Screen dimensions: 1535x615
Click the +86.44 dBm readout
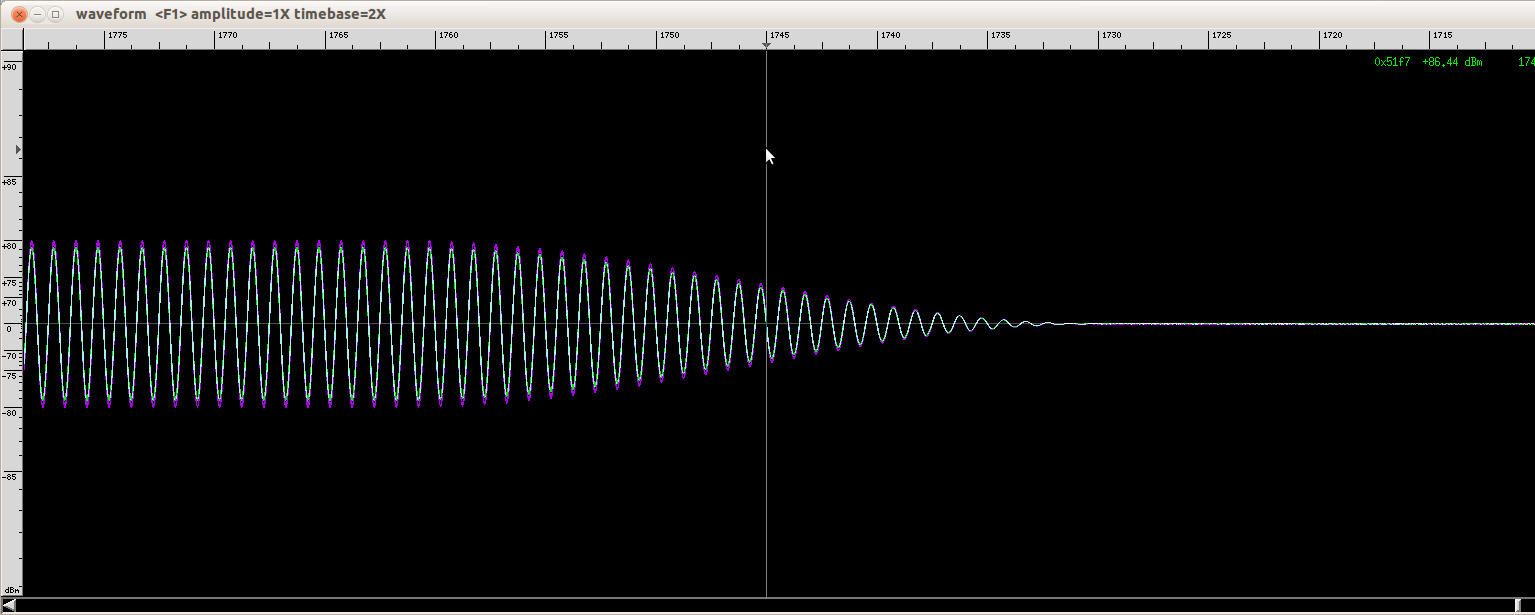pyautogui.click(x=1452, y=62)
